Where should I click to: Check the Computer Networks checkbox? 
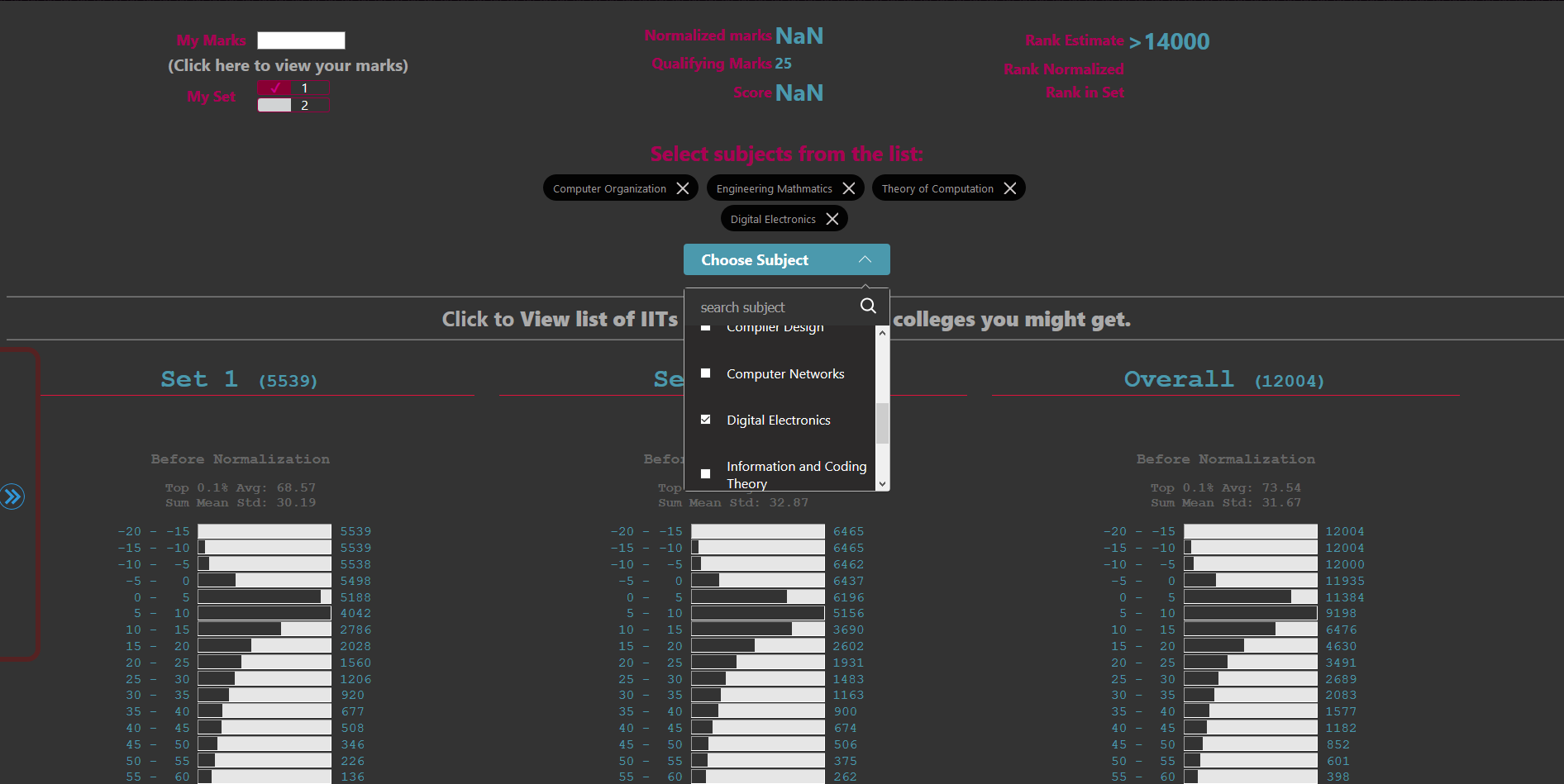click(705, 373)
